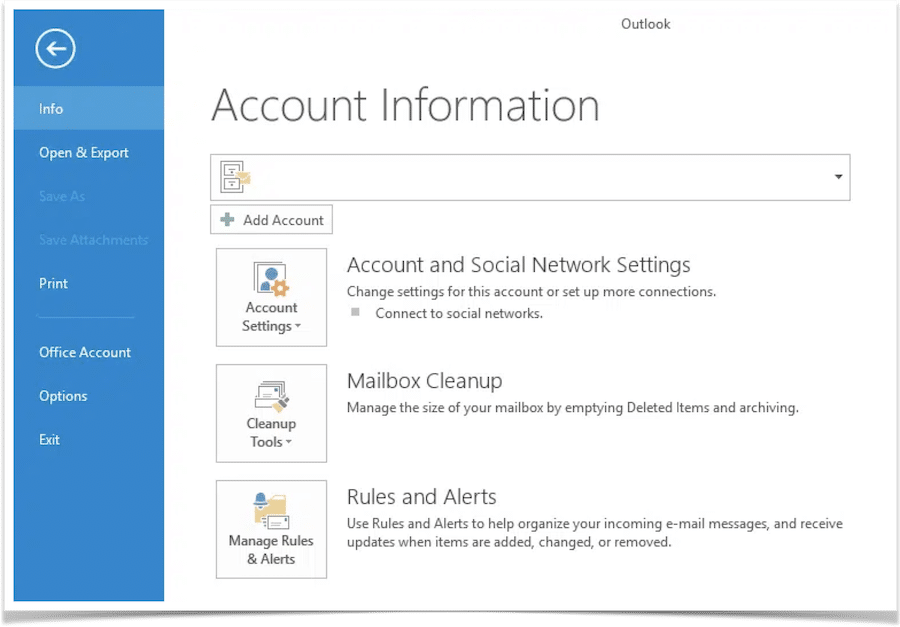Open the Account Settings dropdown arrow
Image resolution: width=900 pixels, height=627 pixels.
click(x=297, y=327)
